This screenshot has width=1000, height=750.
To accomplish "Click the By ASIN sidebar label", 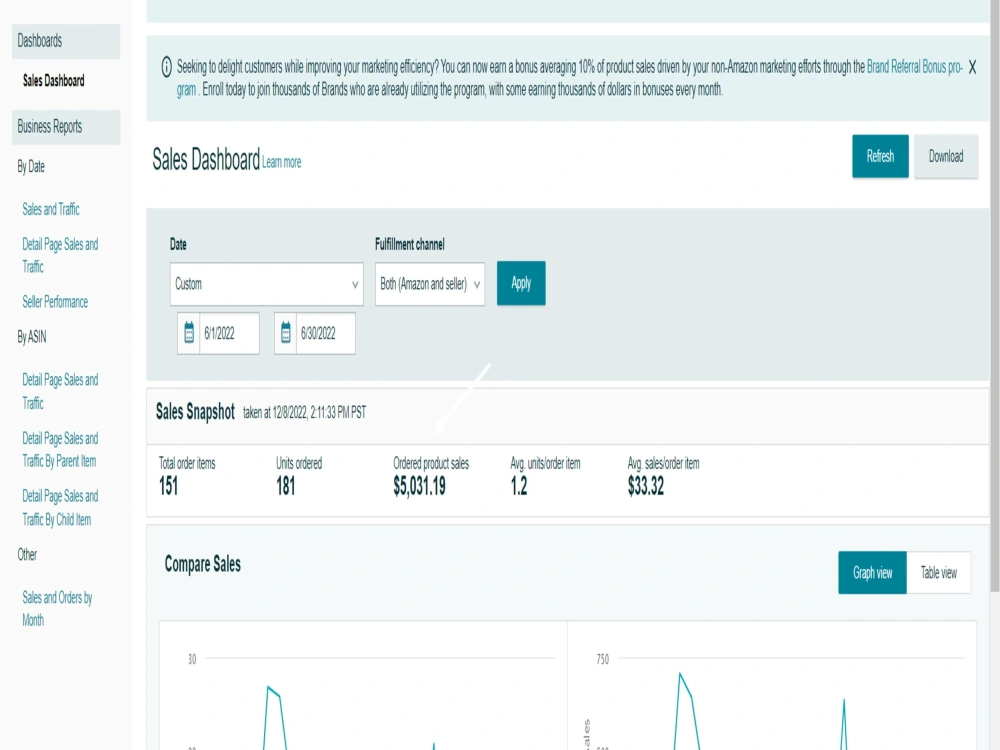I will pos(32,337).
